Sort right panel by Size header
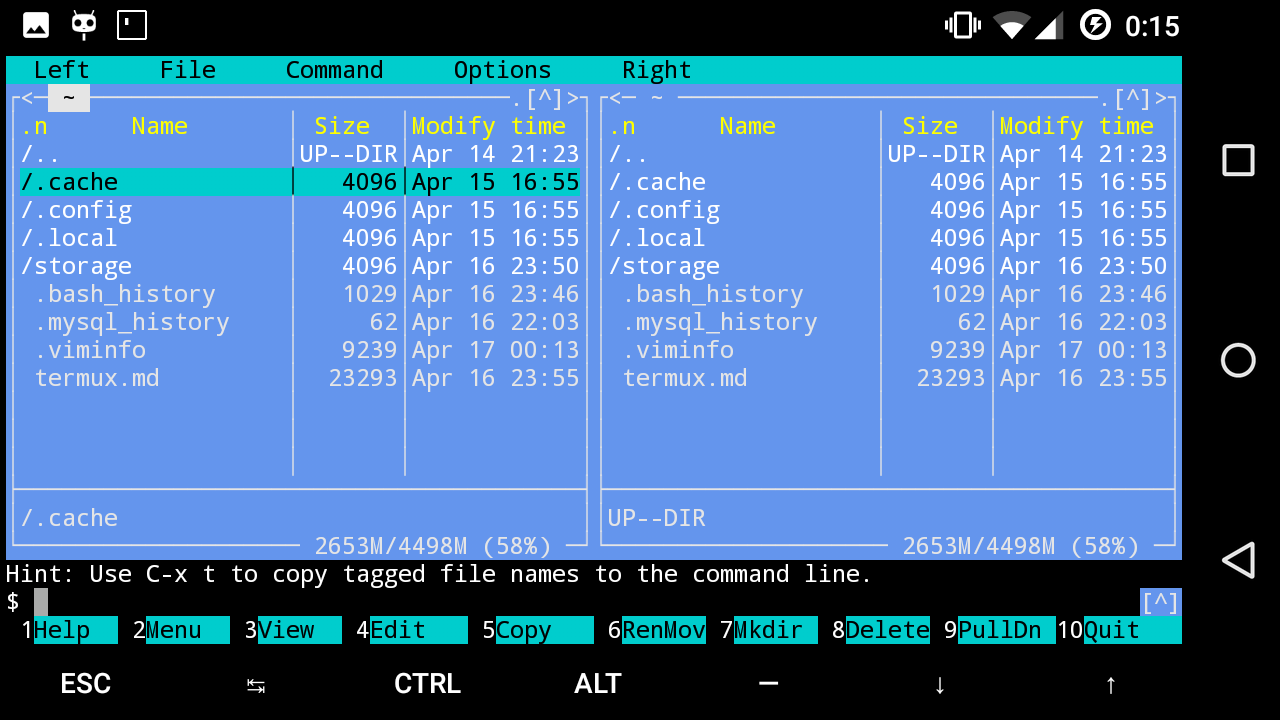The image size is (1280, 720). point(930,126)
